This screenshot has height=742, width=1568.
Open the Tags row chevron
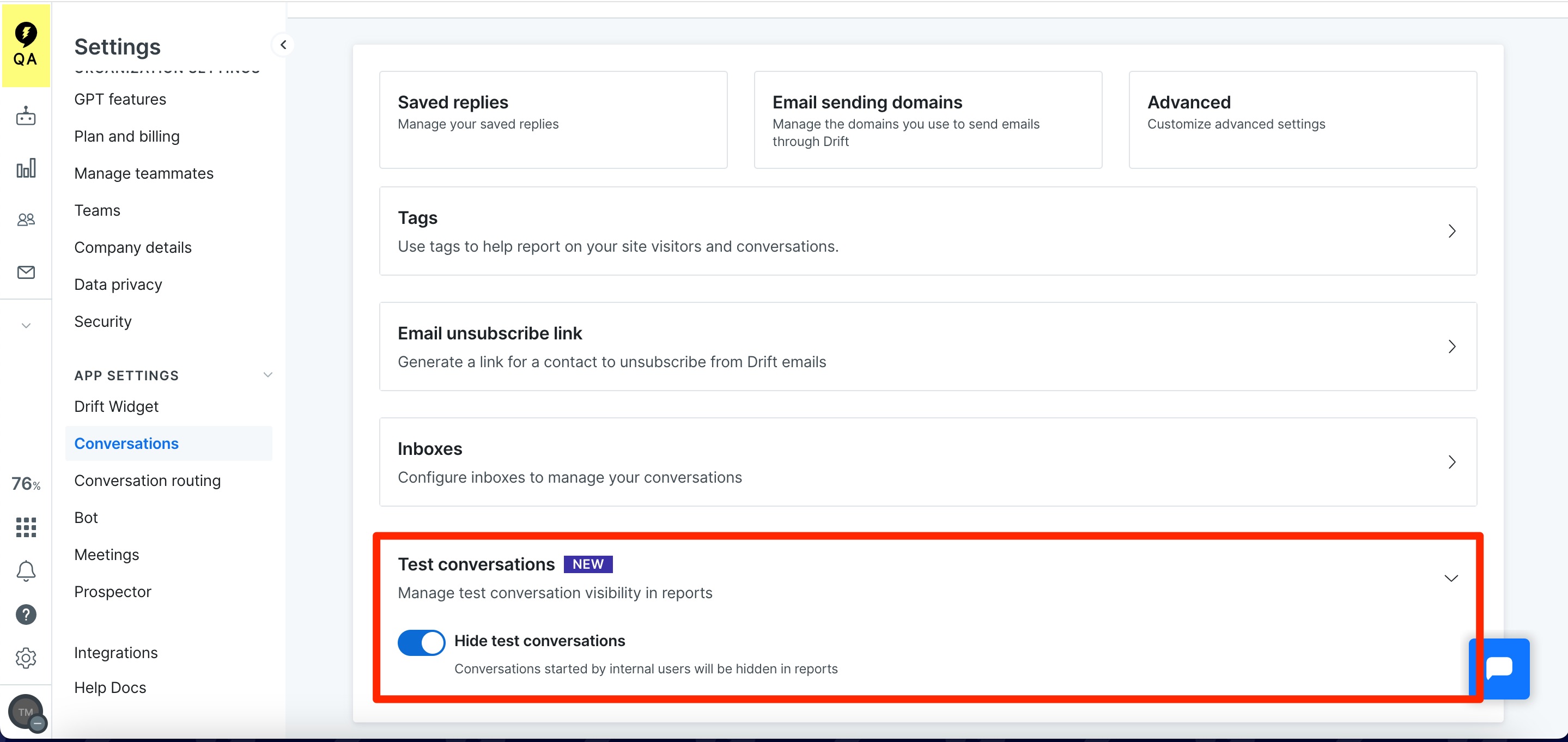1452,232
